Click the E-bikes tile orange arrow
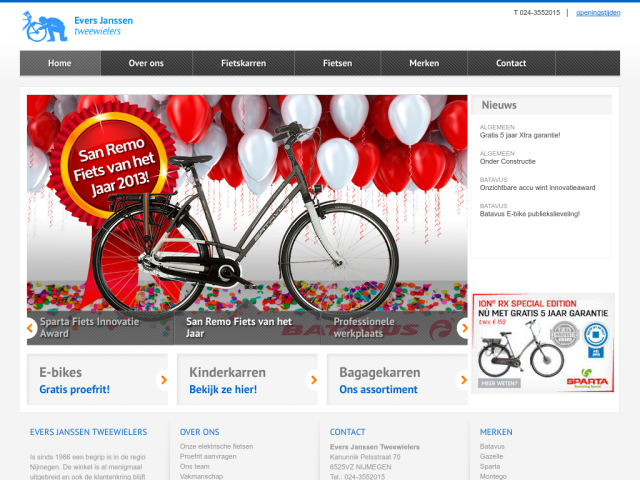This screenshot has height=480, width=640. click(x=164, y=380)
